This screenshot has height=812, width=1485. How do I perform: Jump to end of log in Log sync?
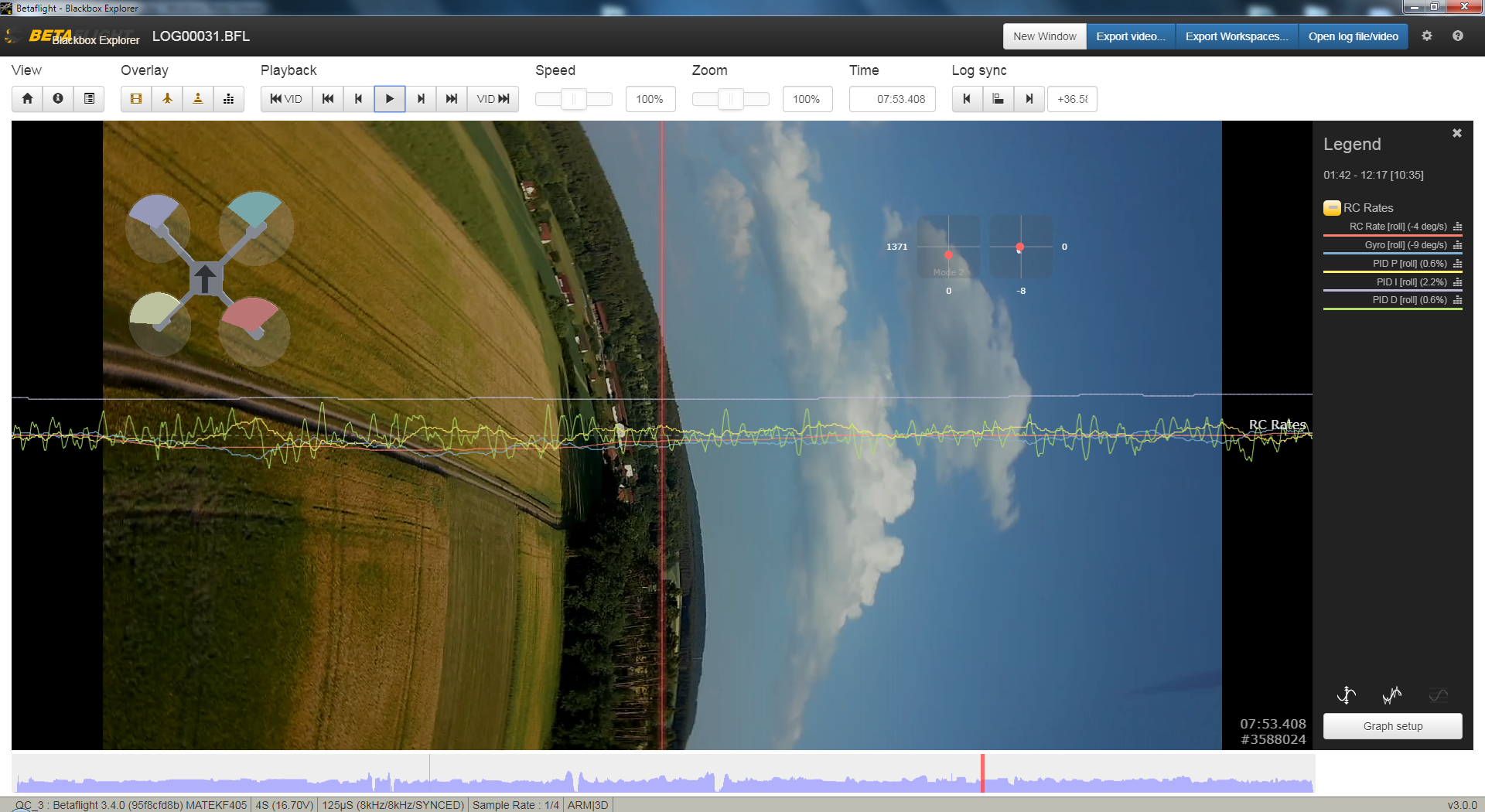[1029, 99]
